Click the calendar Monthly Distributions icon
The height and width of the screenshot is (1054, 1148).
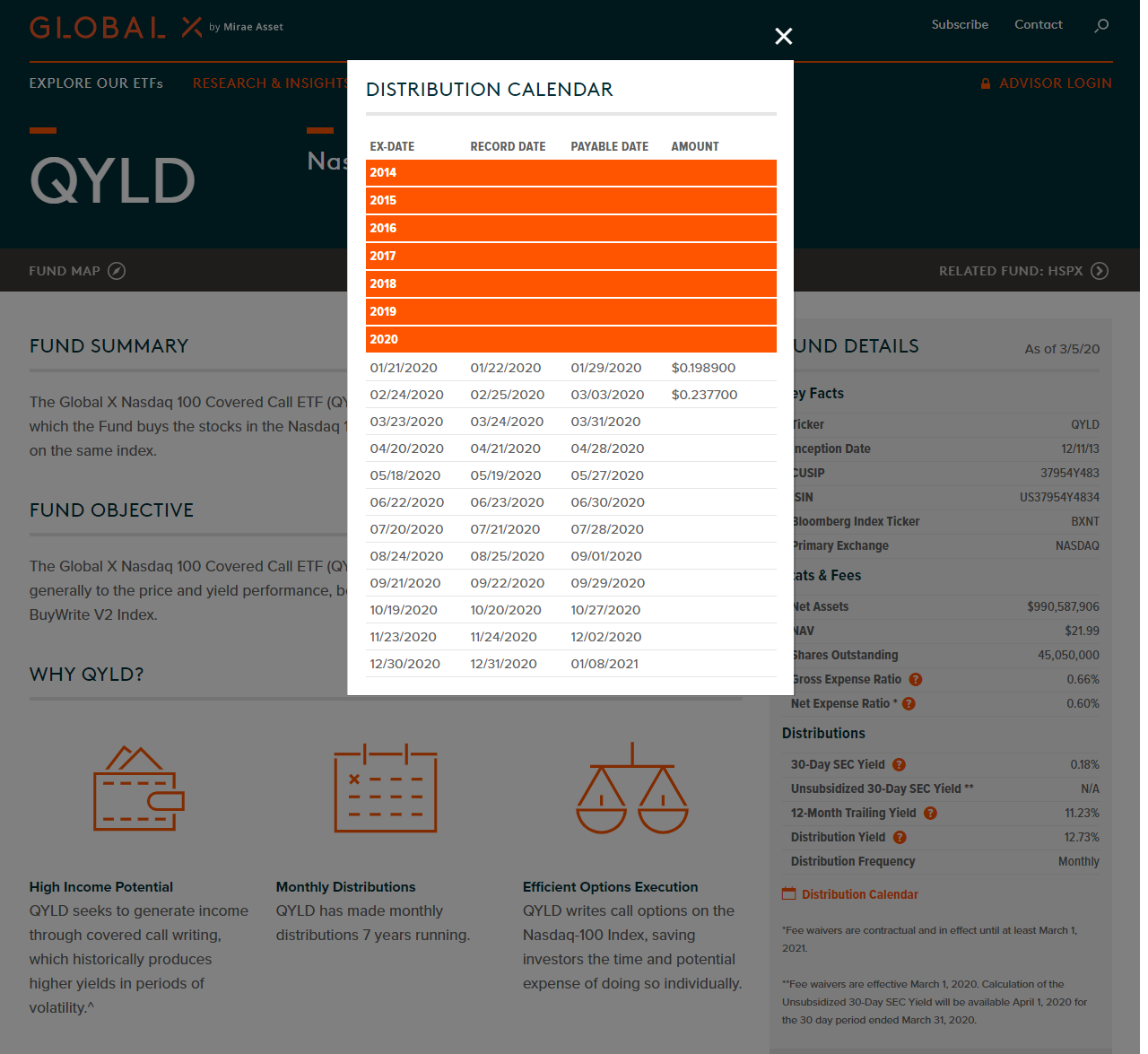(x=386, y=788)
